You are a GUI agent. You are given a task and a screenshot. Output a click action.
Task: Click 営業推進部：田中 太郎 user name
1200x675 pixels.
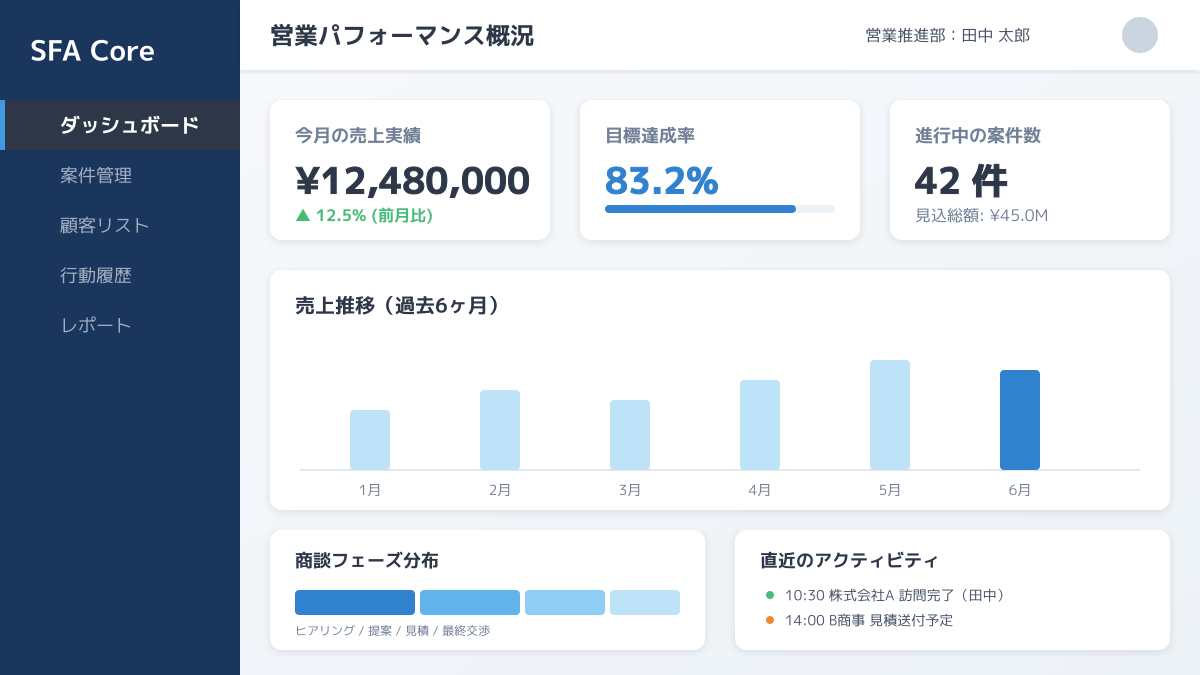tap(947, 36)
